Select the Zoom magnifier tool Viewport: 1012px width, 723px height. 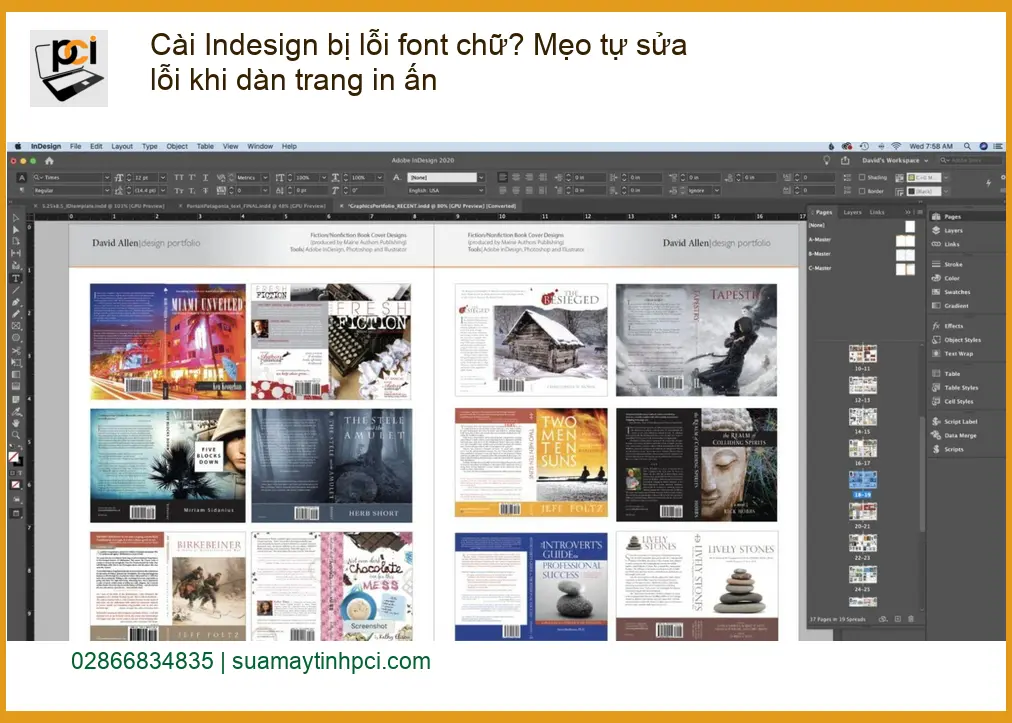tap(16, 436)
